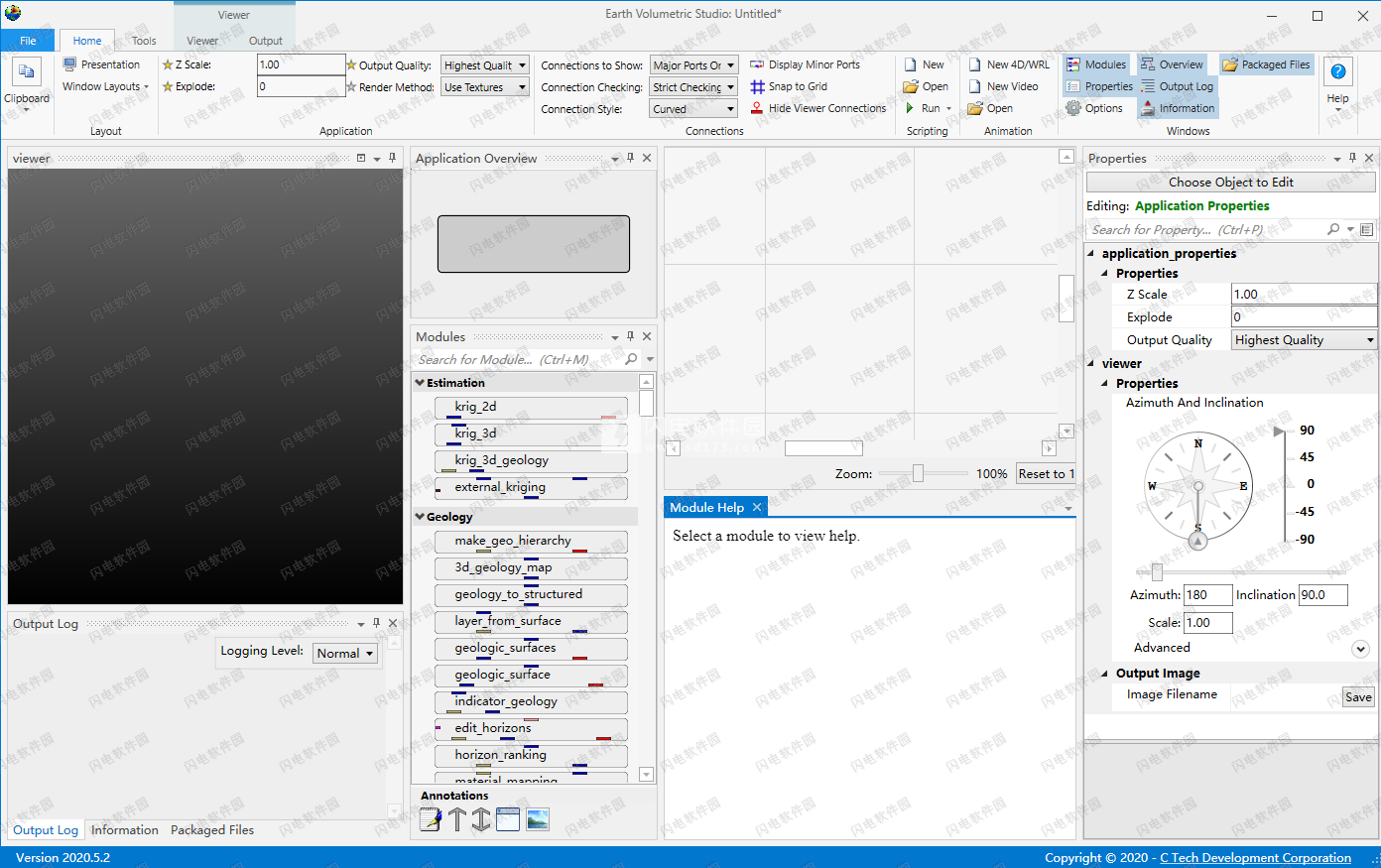This screenshot has height=868, width=1381.
Task: Run the script with the play icon
Action: point(911,108)
